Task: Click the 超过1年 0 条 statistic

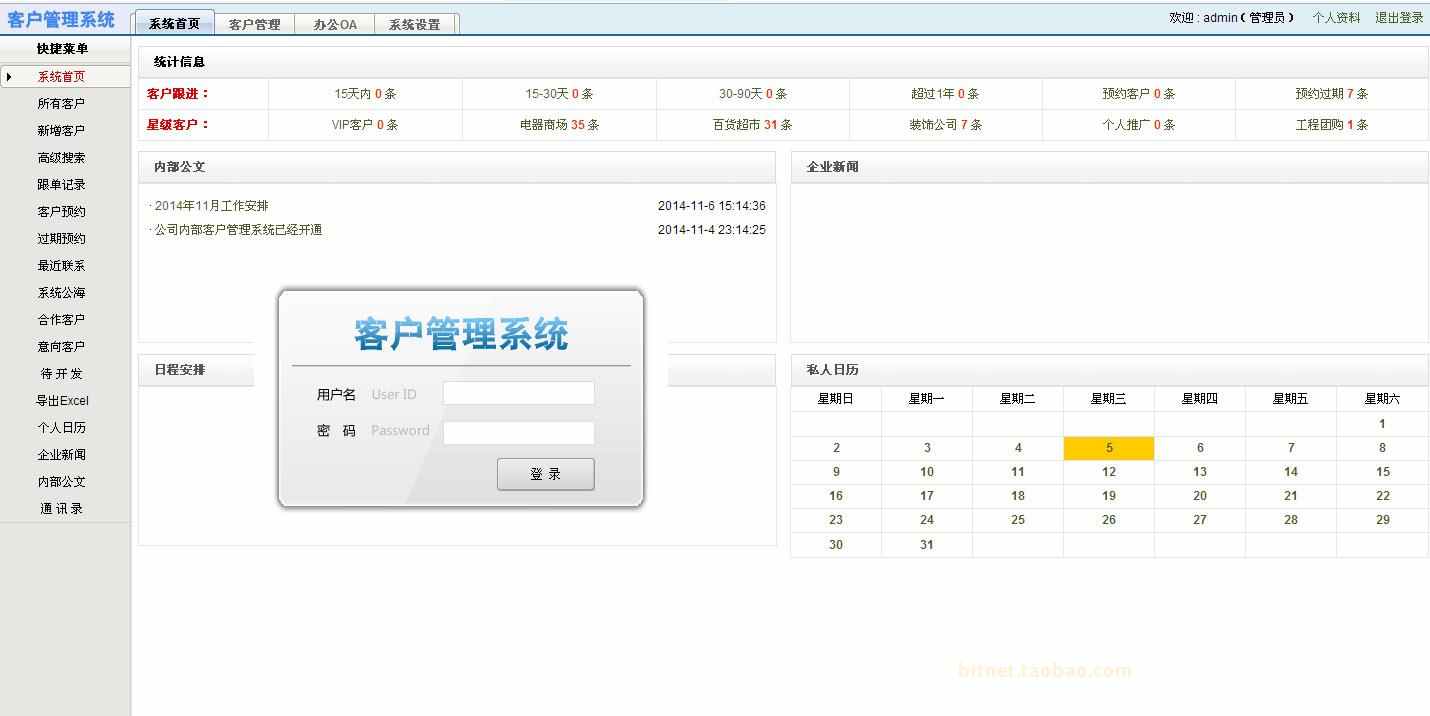Action: pyautogui.click(x=945, y=94)
